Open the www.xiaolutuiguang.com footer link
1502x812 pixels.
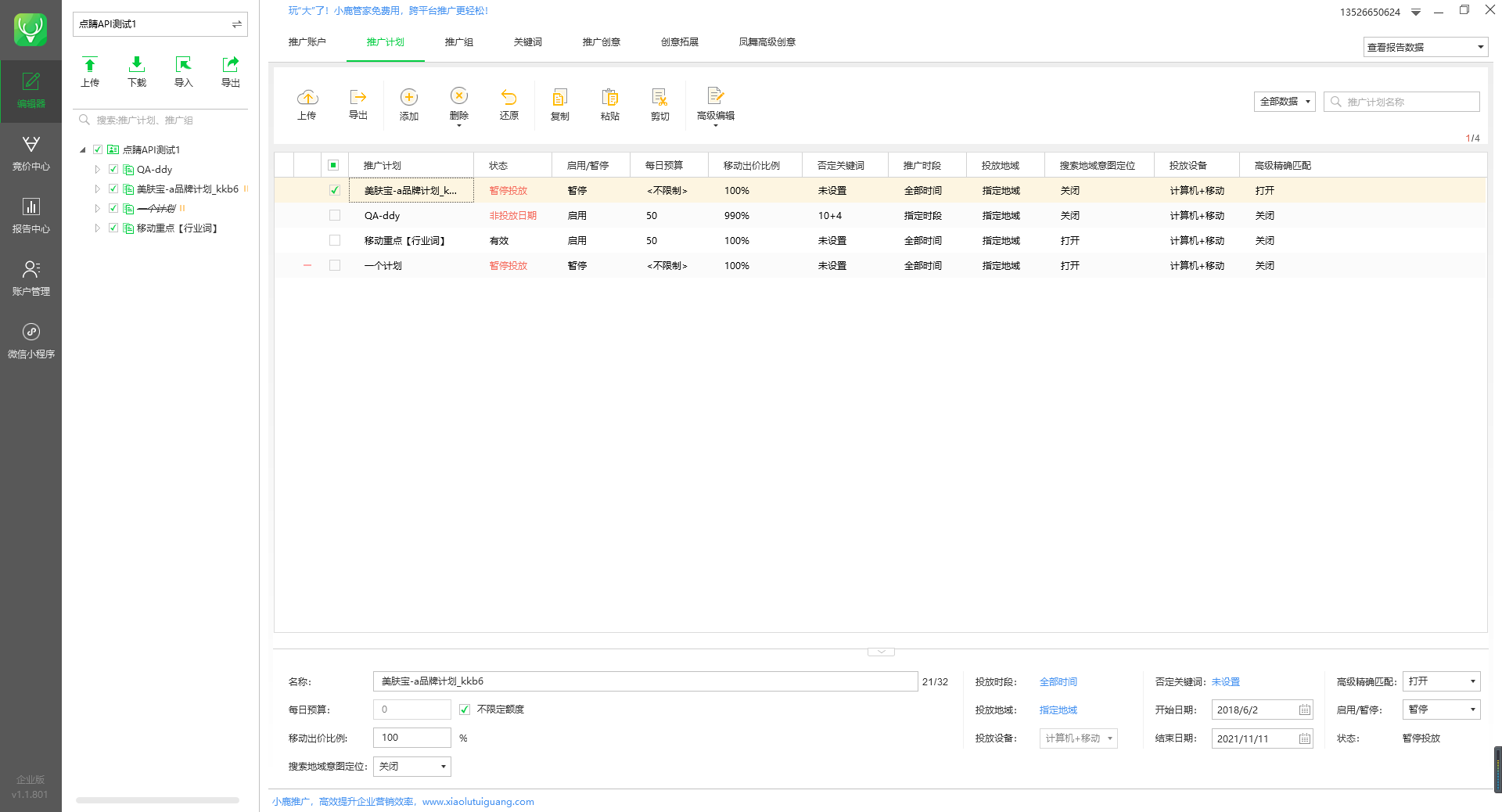[x=478, y=802]
